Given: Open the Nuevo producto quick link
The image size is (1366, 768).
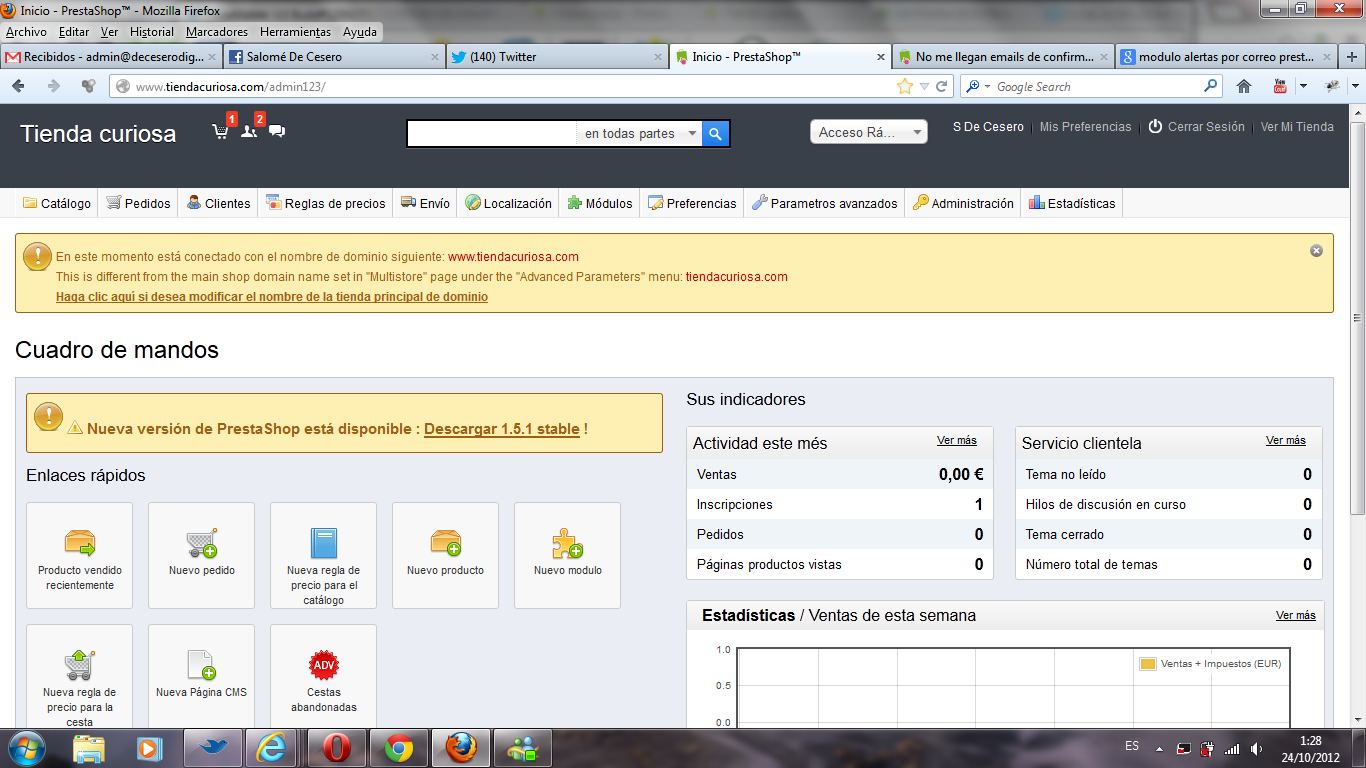Looking at the screenshot, I should tap(446, 555).
